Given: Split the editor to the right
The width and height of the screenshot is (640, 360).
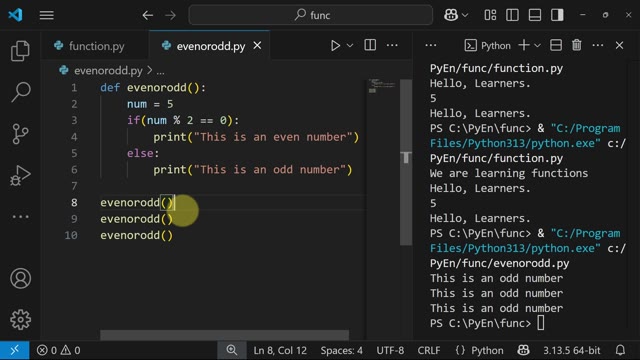Looking at the screenshot, I should 370,45.
